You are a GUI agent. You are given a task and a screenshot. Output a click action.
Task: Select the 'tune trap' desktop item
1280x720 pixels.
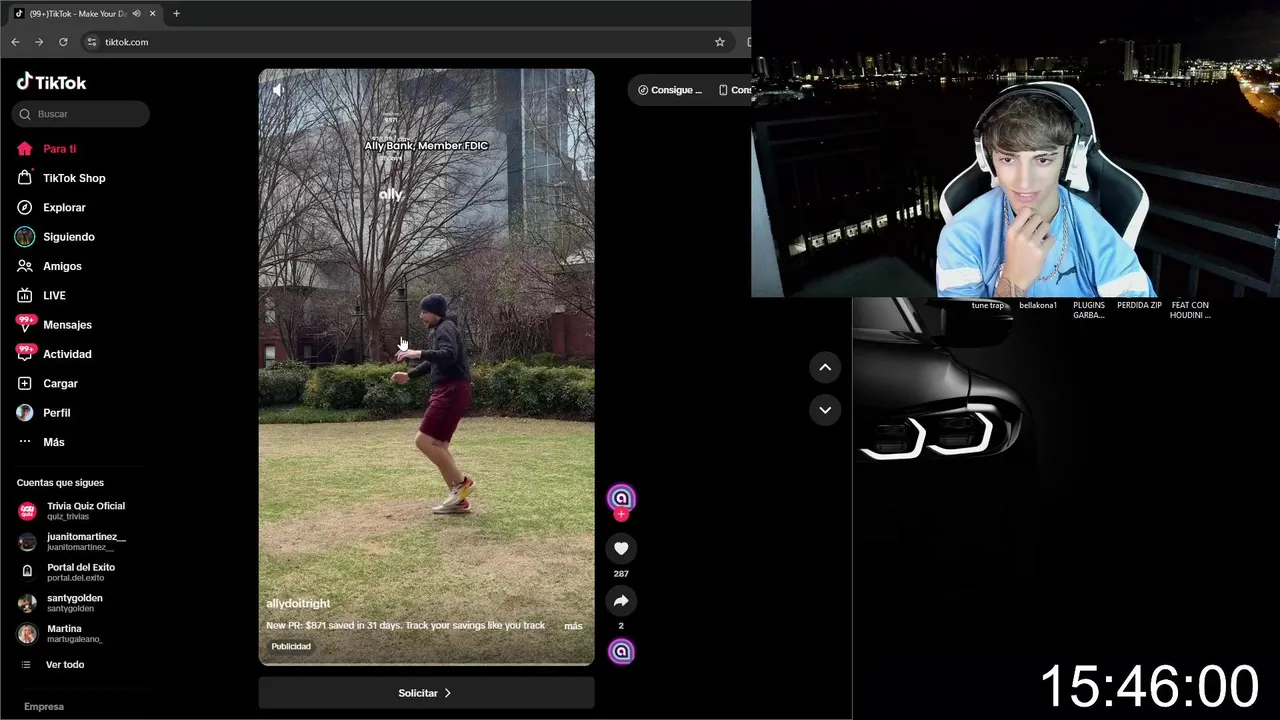tap(988, 305)
